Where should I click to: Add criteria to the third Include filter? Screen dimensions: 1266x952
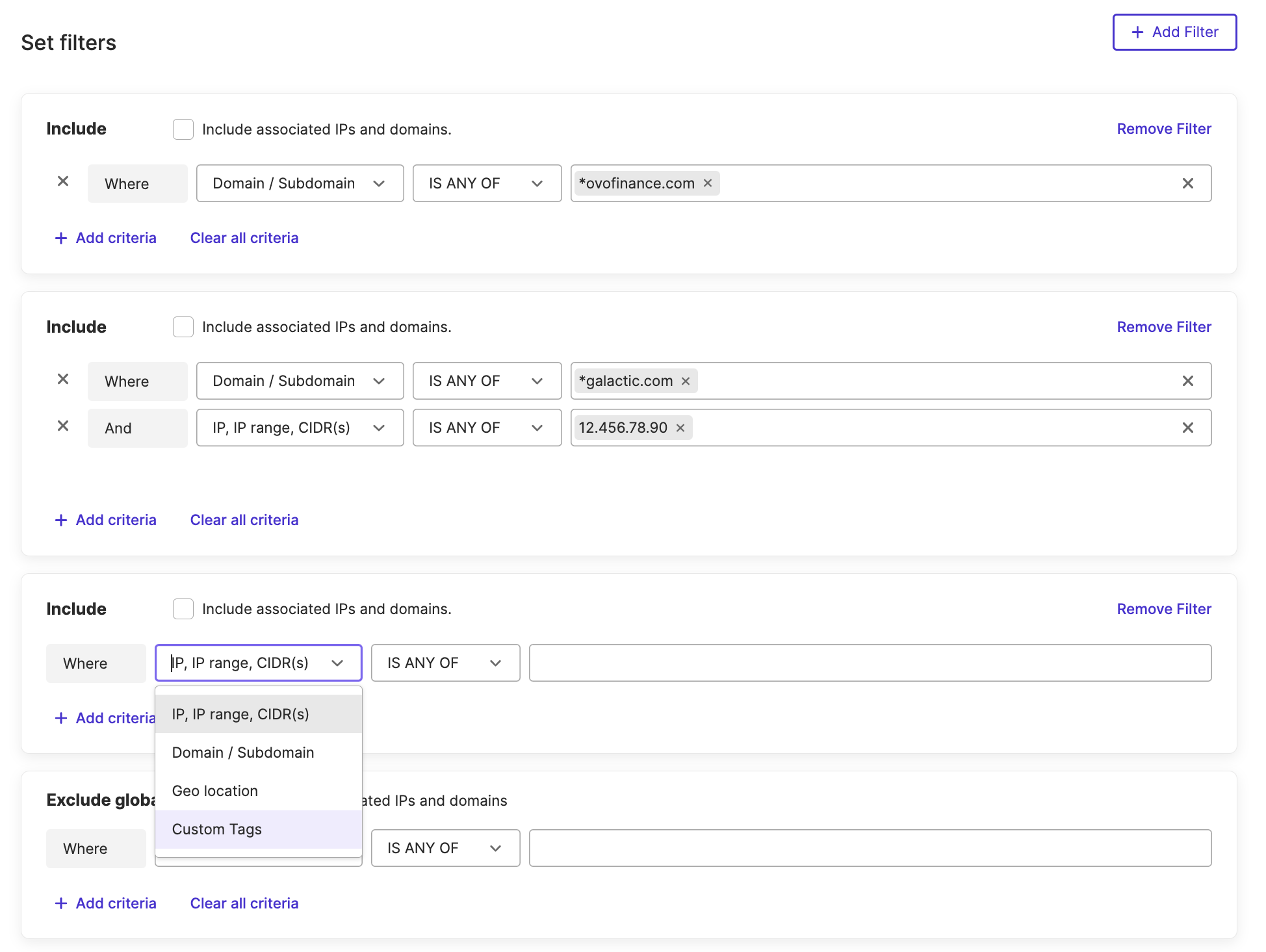pyautogui.click(x=105, y=718)
